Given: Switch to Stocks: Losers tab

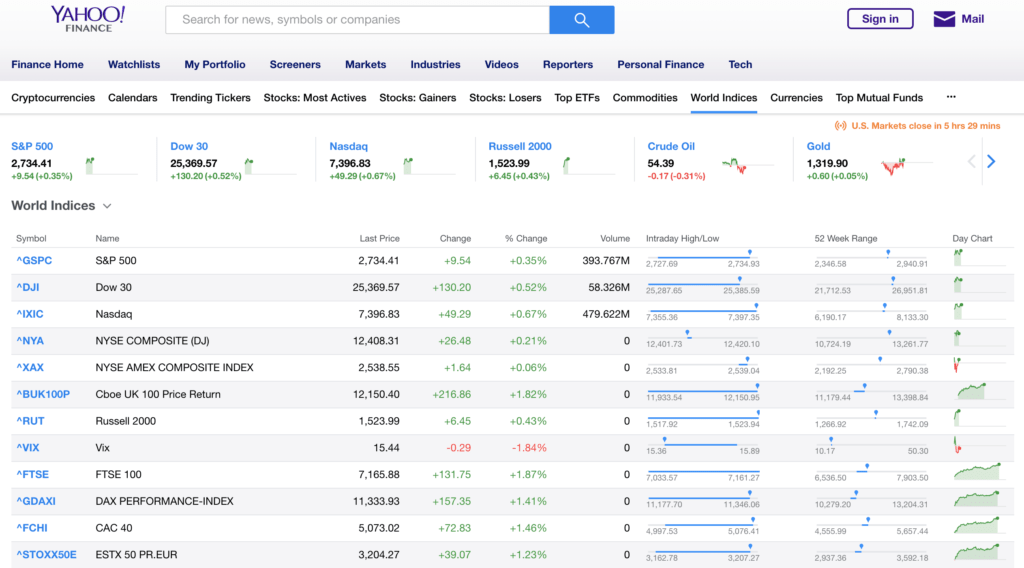Looking at the screenshot, I should click(x=505, y=98).
